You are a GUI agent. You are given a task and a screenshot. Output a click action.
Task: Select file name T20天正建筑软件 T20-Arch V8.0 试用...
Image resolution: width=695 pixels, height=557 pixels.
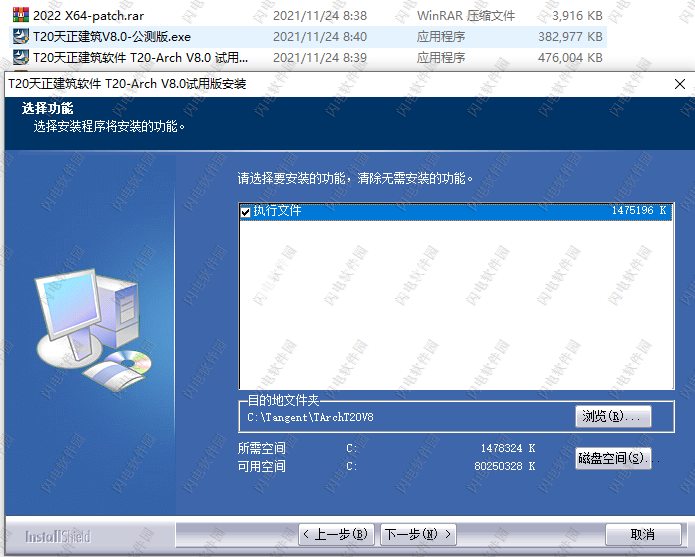point(141,58)
